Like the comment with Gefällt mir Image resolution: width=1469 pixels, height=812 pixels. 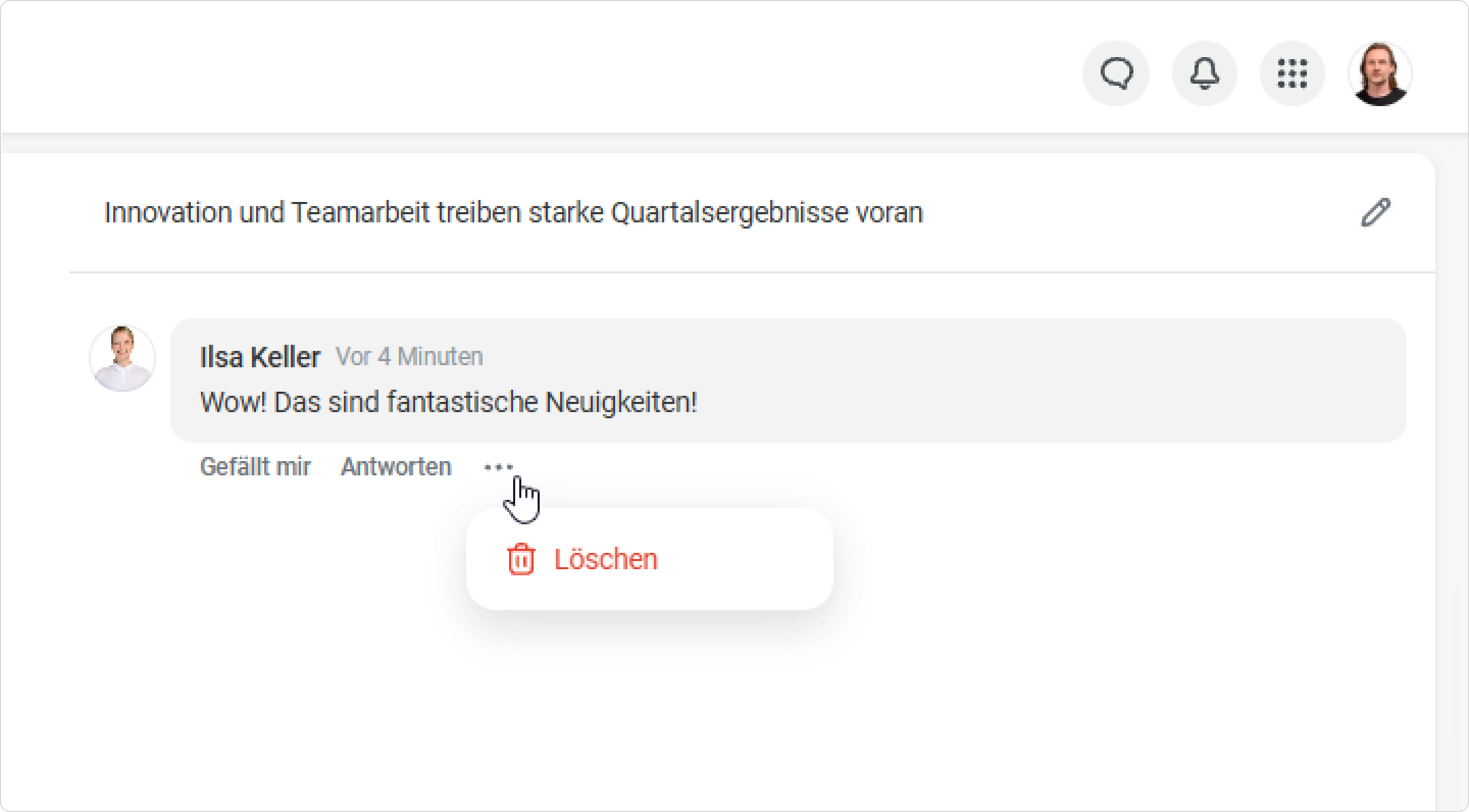pos(255,467)
